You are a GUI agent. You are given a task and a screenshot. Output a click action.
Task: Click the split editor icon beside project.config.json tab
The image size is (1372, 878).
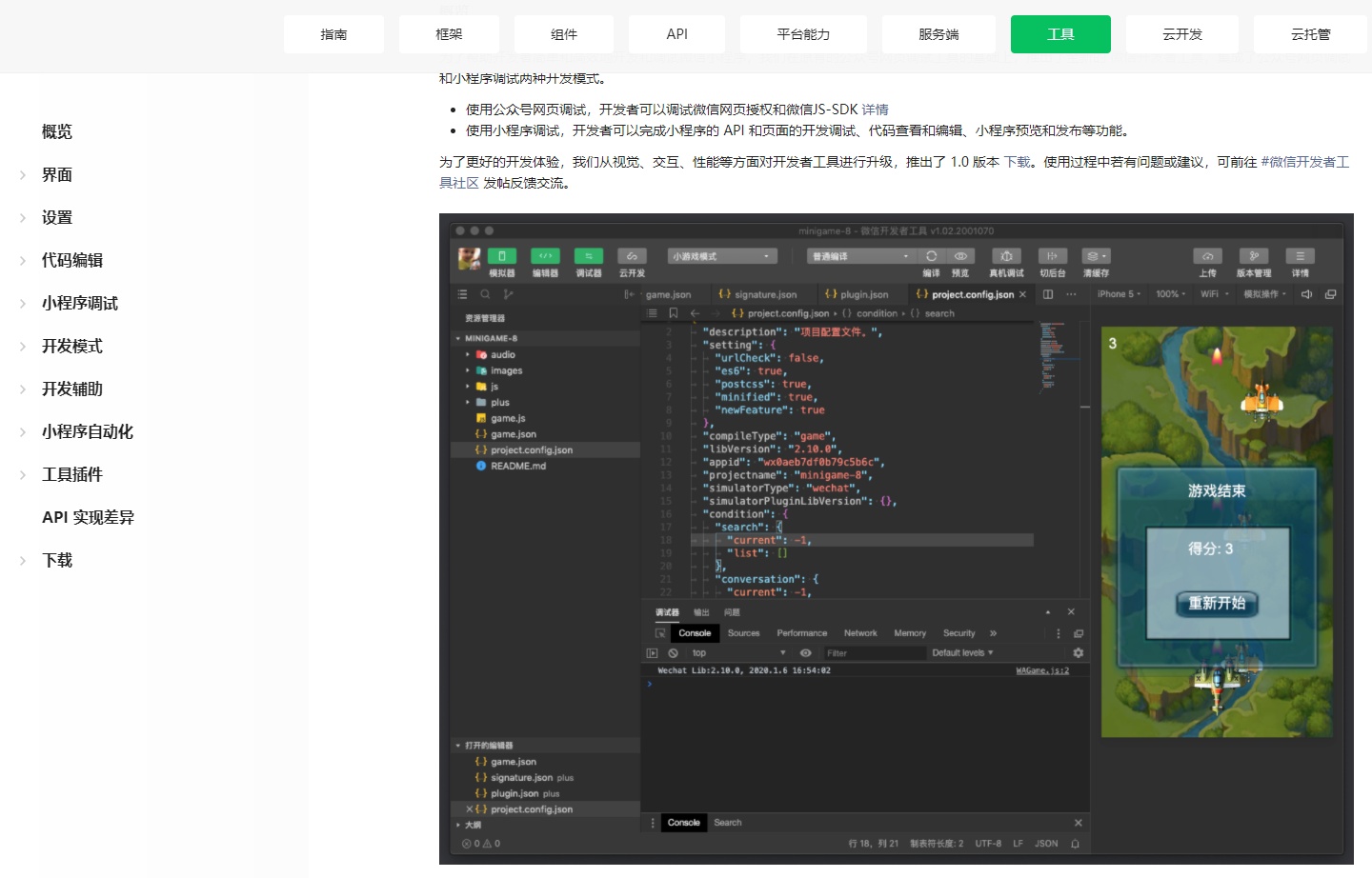tap(1048, 294)
